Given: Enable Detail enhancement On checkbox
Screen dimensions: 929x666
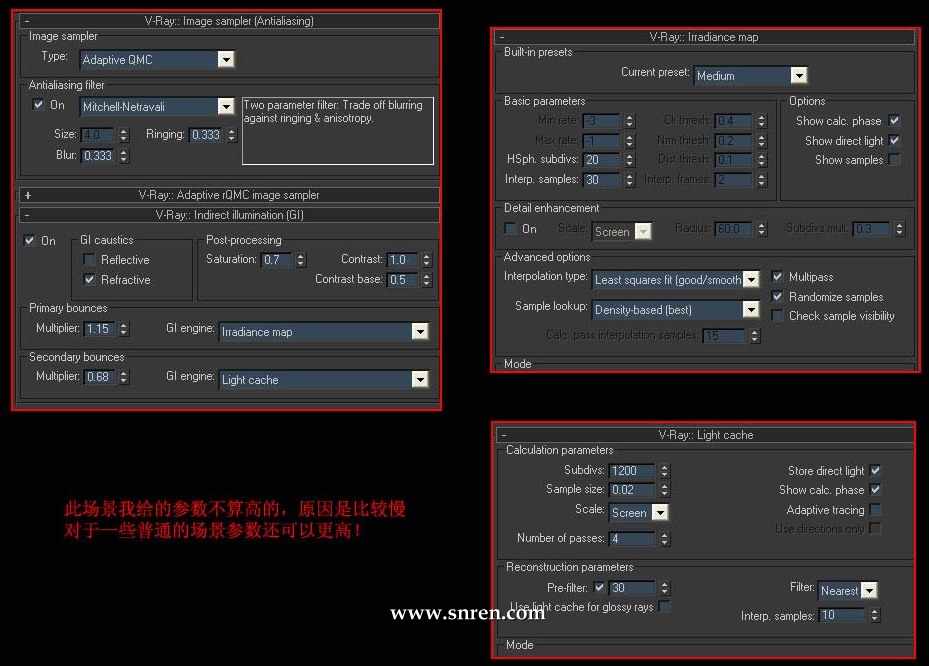Looking at the screenshot, I should click(510, 228).
